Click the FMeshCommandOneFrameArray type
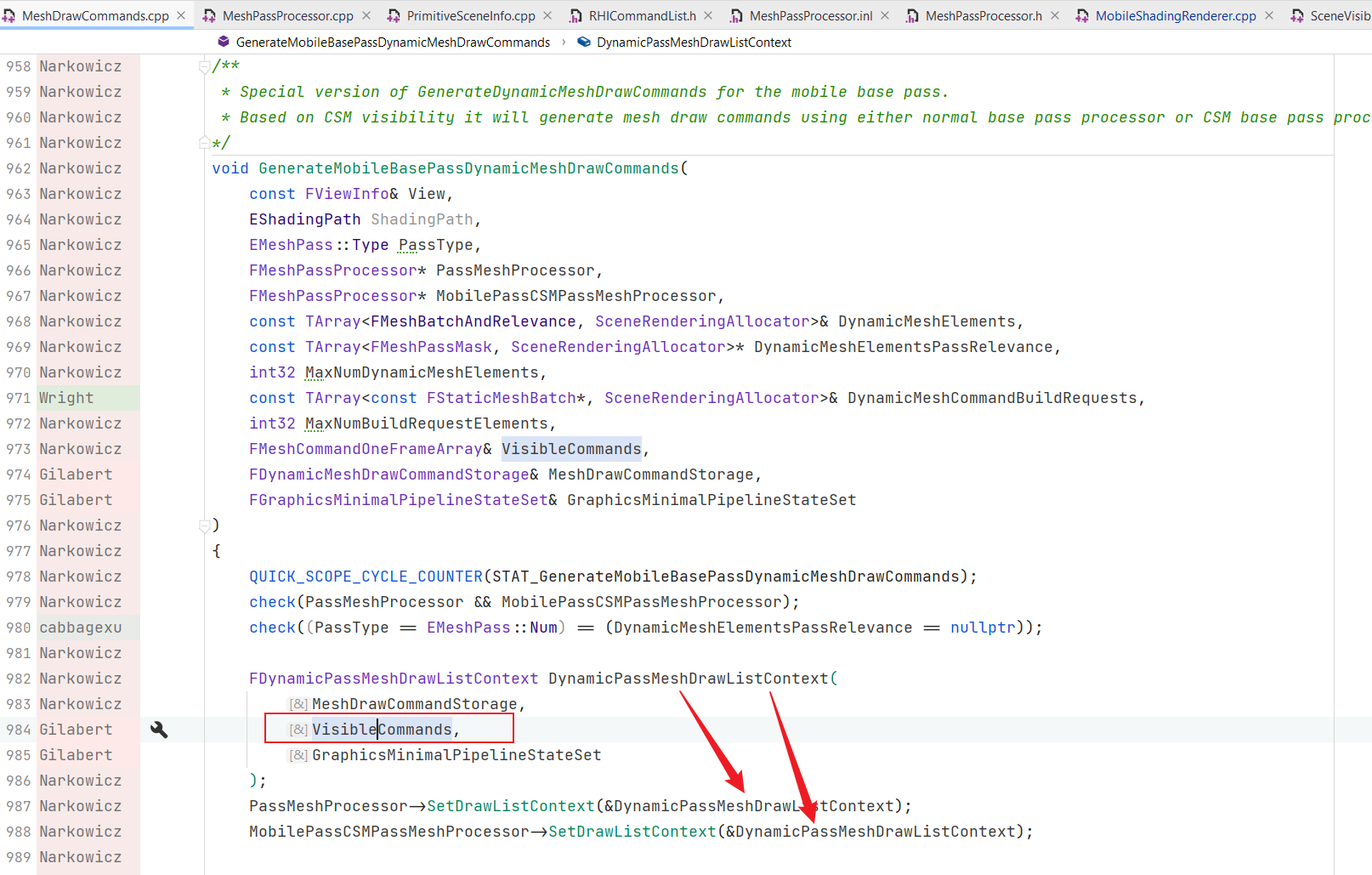This screenshot has width=1372, height=875. (x=366, y=449)
